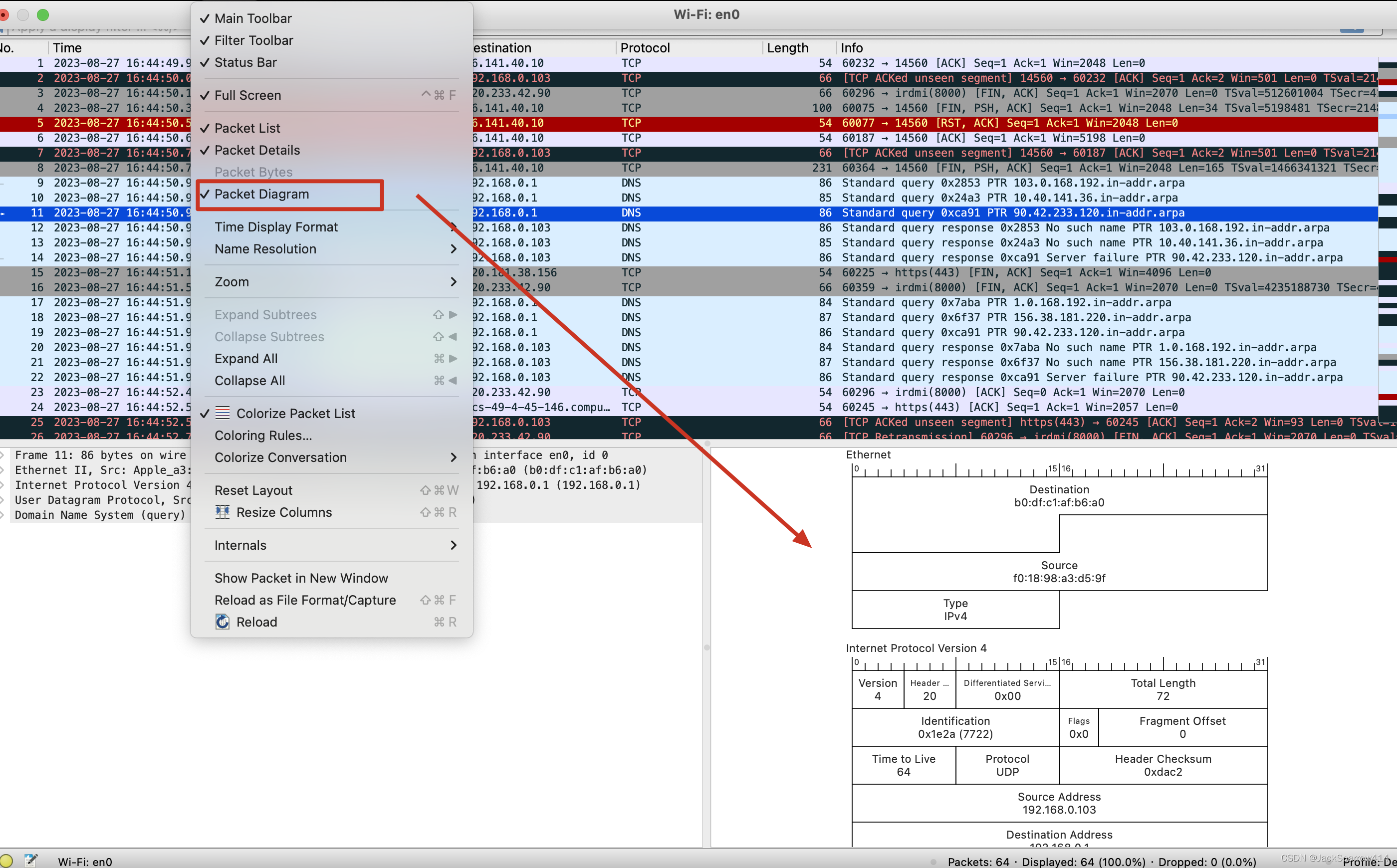Toggle Packet Details pane visibility
The image size is (1397, 868).
(256, 151)
